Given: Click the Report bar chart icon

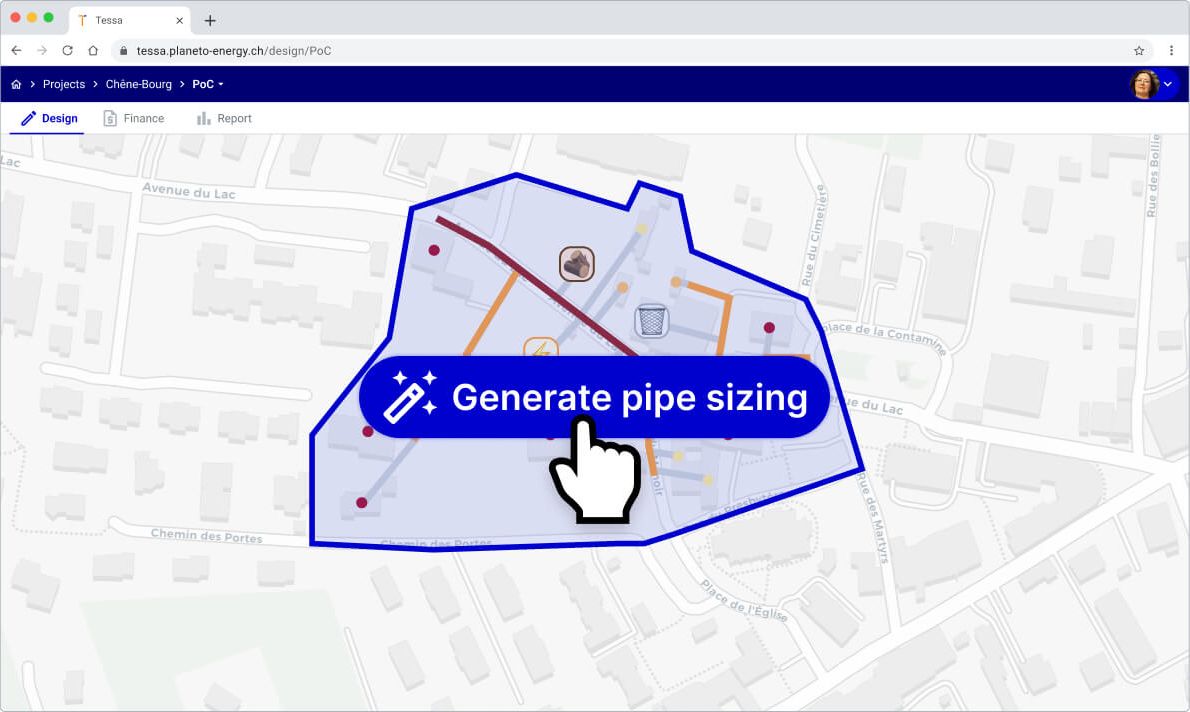Looking at the screenshot, I should [x=203, y=118].
